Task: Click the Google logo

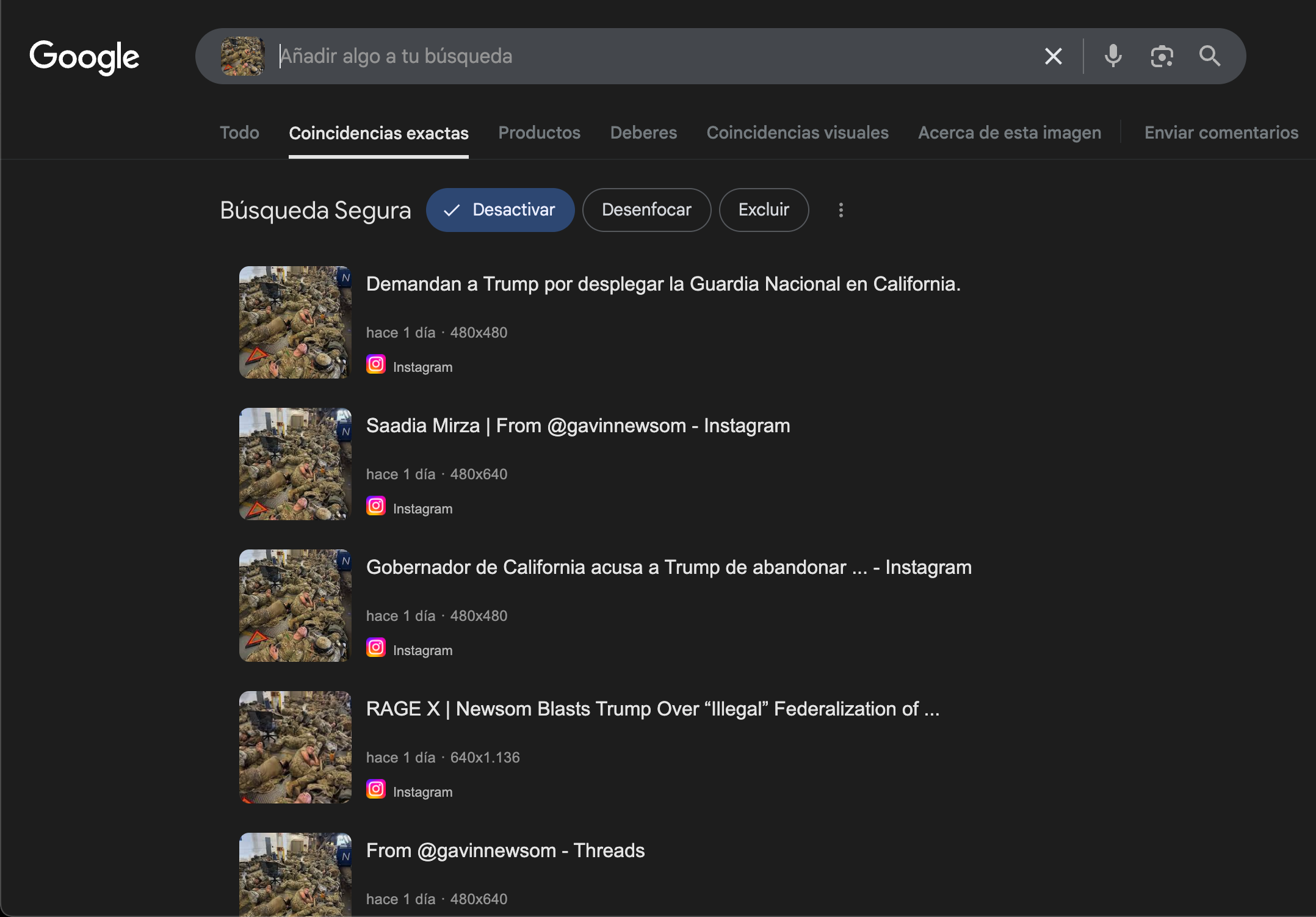Action: click(x=84, y=57)
